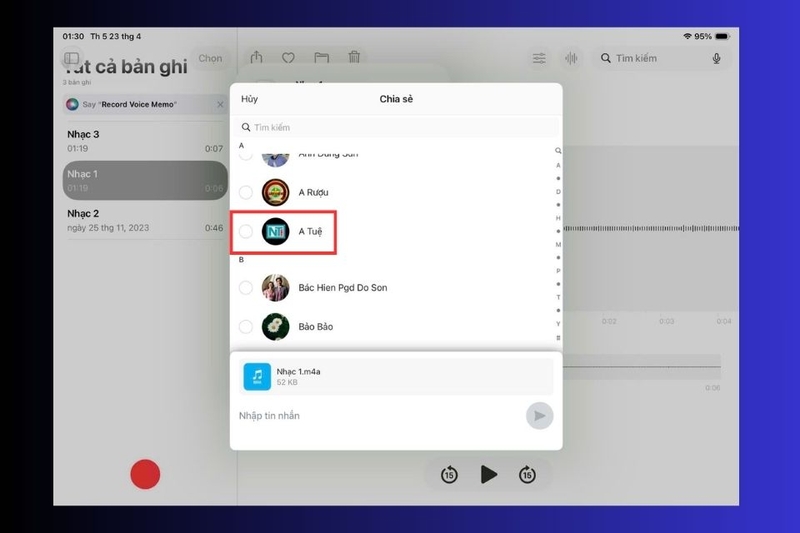
Task: Skip forward 15 seconds
Action: [527, 475]
